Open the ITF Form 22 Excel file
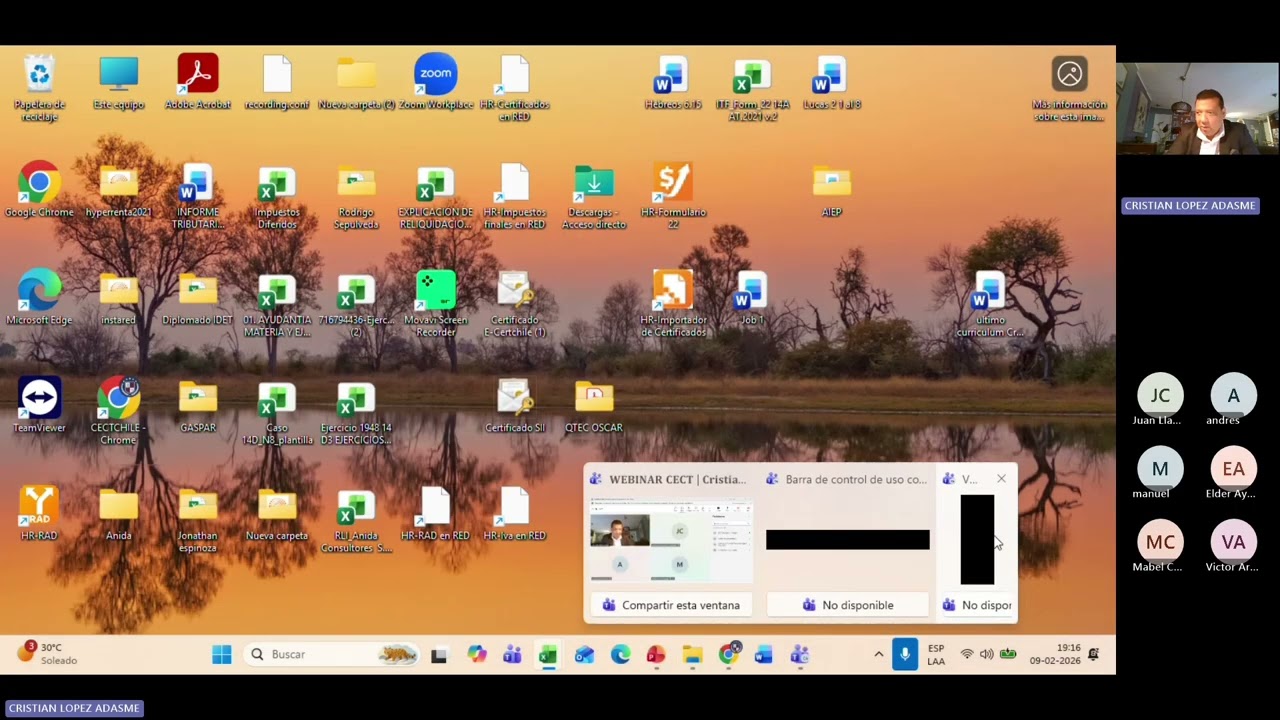The width and height of the screenshot is (1280, 720). [x=752, y=88]
